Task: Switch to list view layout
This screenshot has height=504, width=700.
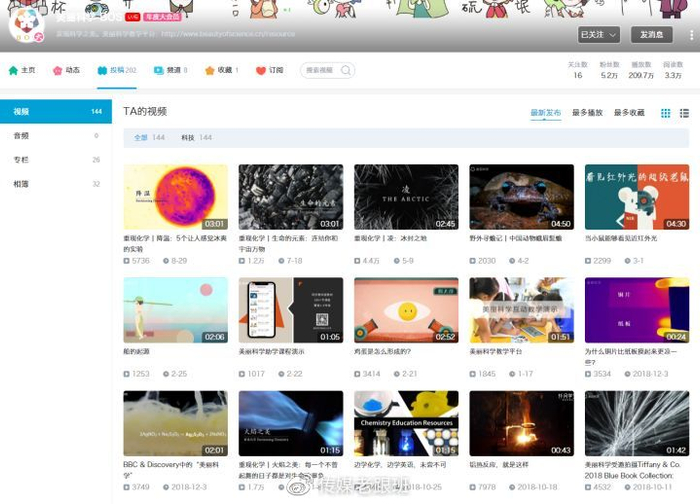Action: [x=684, y=113]
